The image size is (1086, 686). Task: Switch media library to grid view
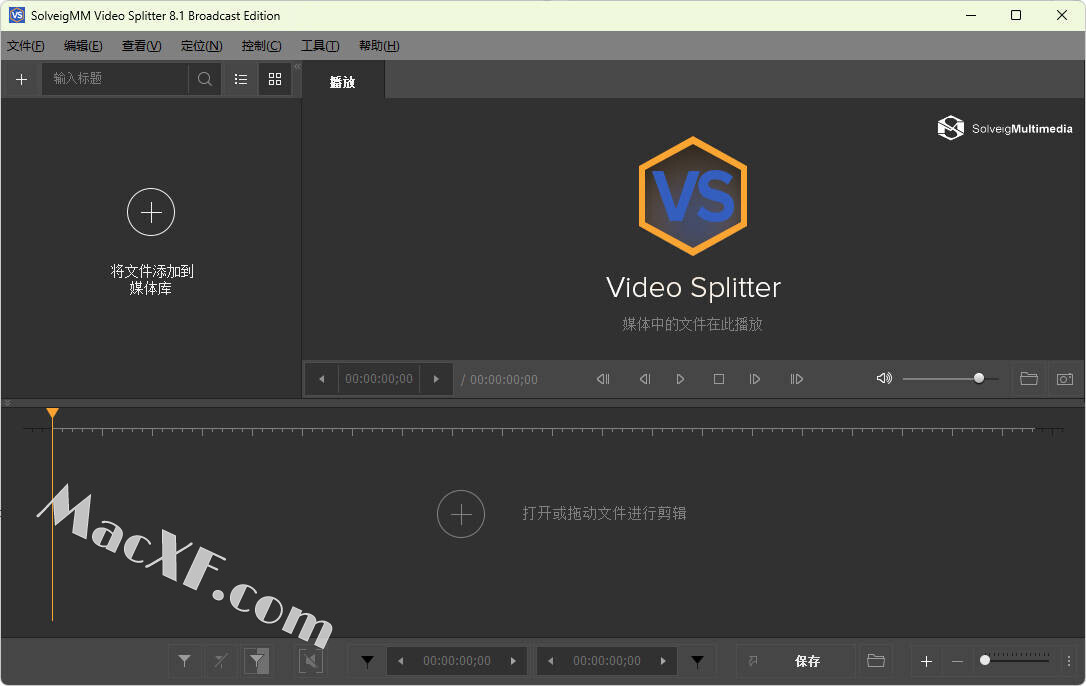click(275, 79)
